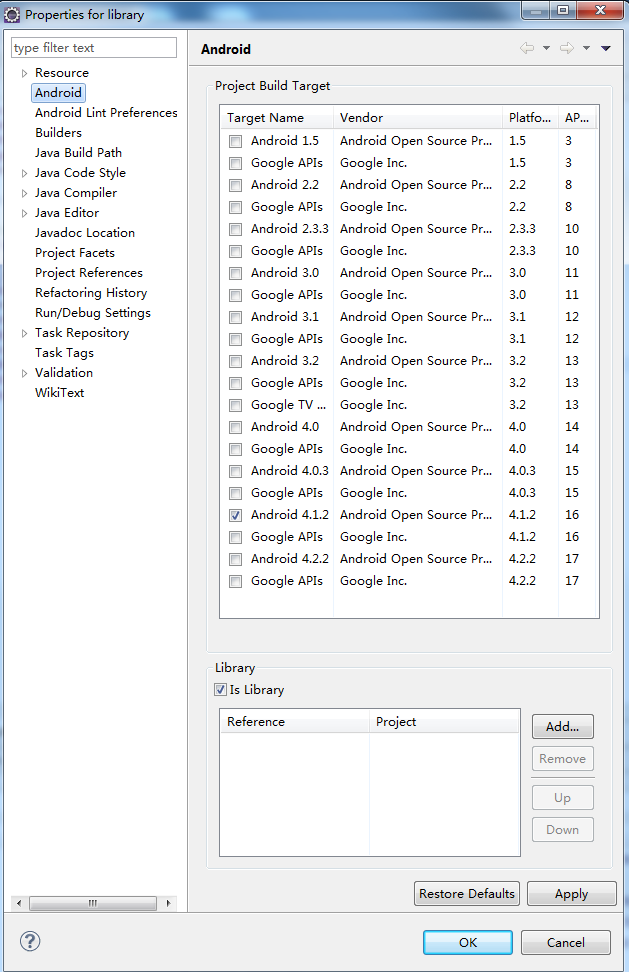Check the Android 2.3.3 target checkbox

point(235,229)
